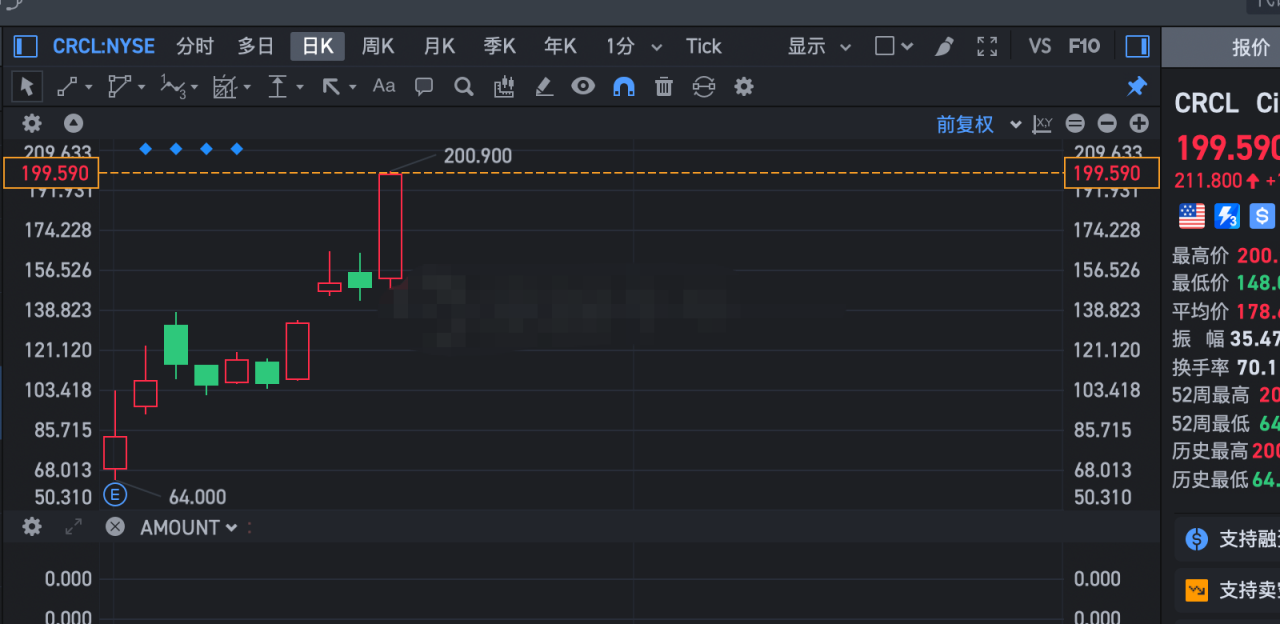Viewport: 1280px width, 624px height.
Task: Select the eraser highlighter tool
Action: (544, 87)
